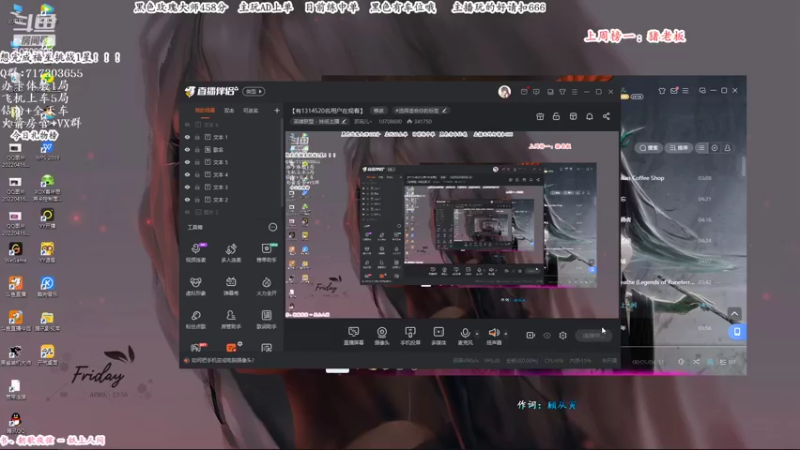
Task: Adjust volume icon in music player
Action: click(681, 362)
